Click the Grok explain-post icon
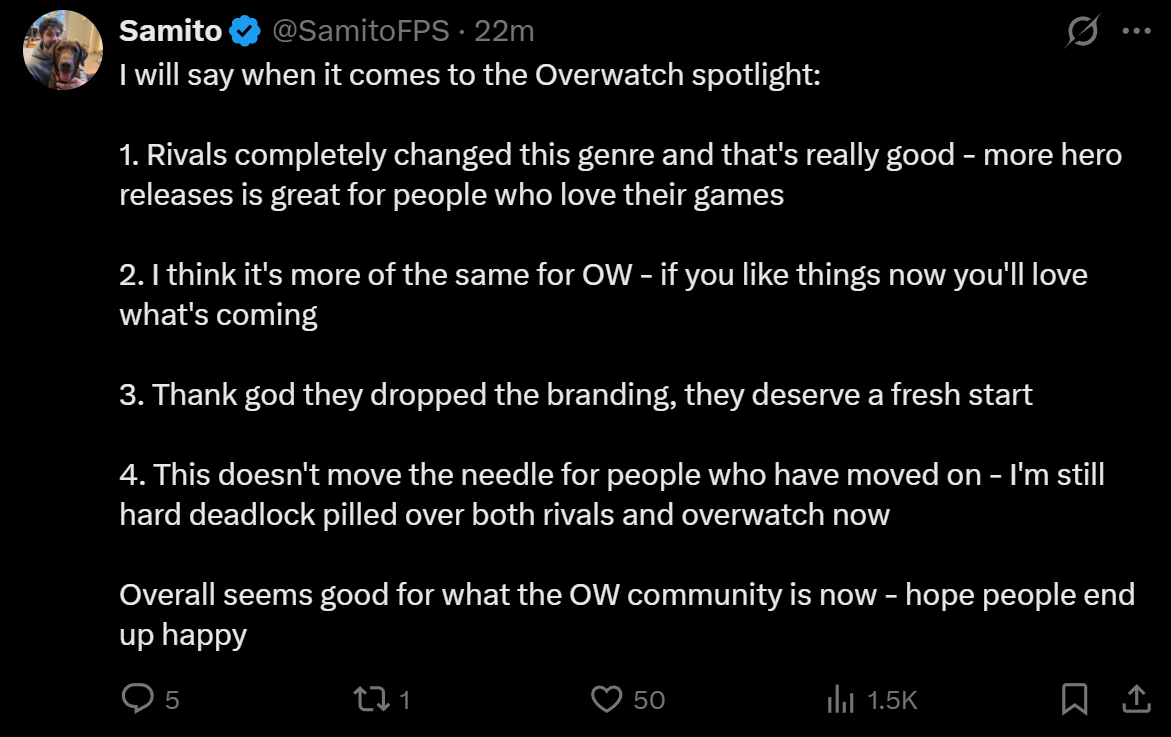Screen dimensions: 1171x737 (1082, 32)
